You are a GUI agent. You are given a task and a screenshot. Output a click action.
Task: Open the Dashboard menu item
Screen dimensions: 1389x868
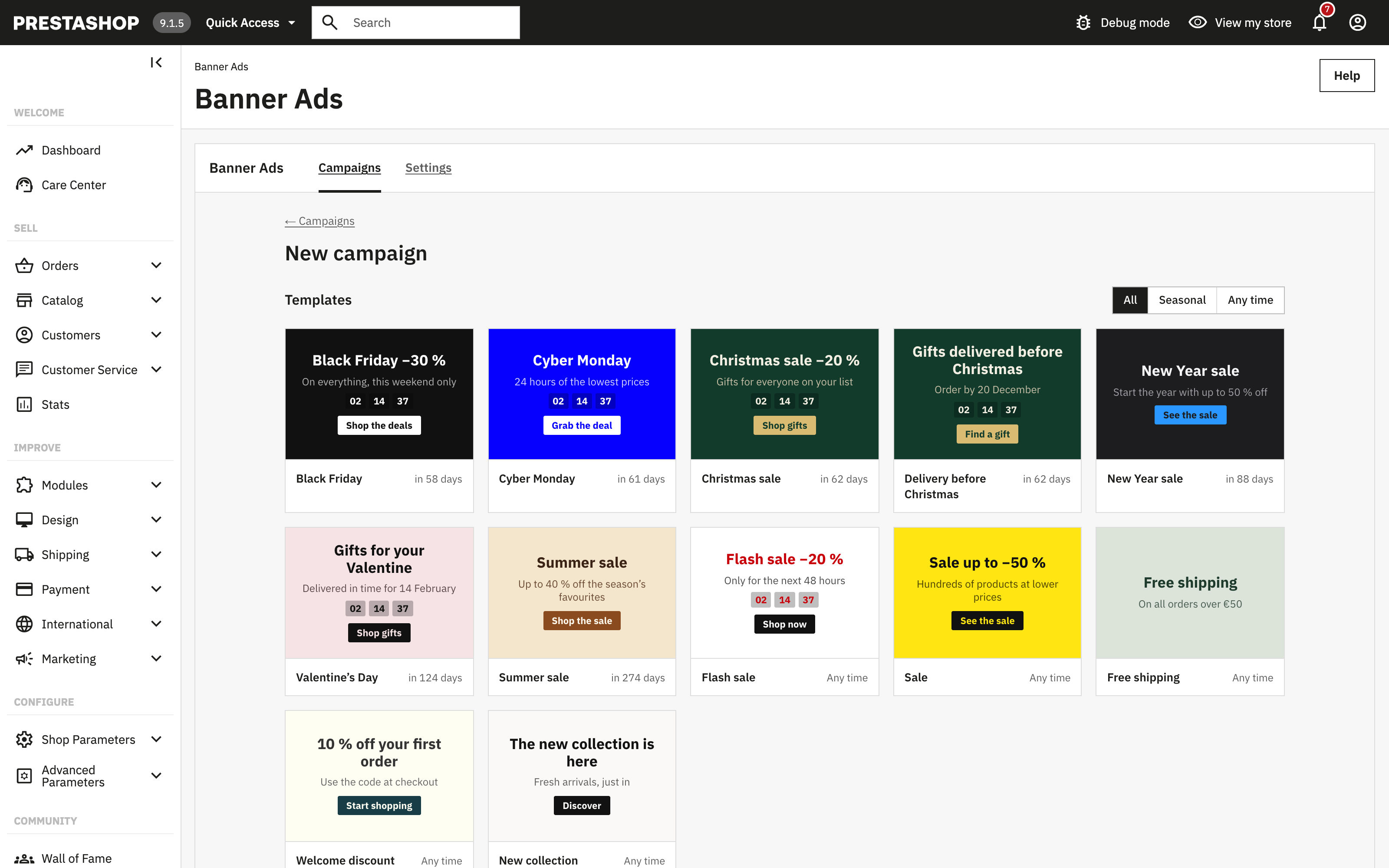tap(90, 150)
